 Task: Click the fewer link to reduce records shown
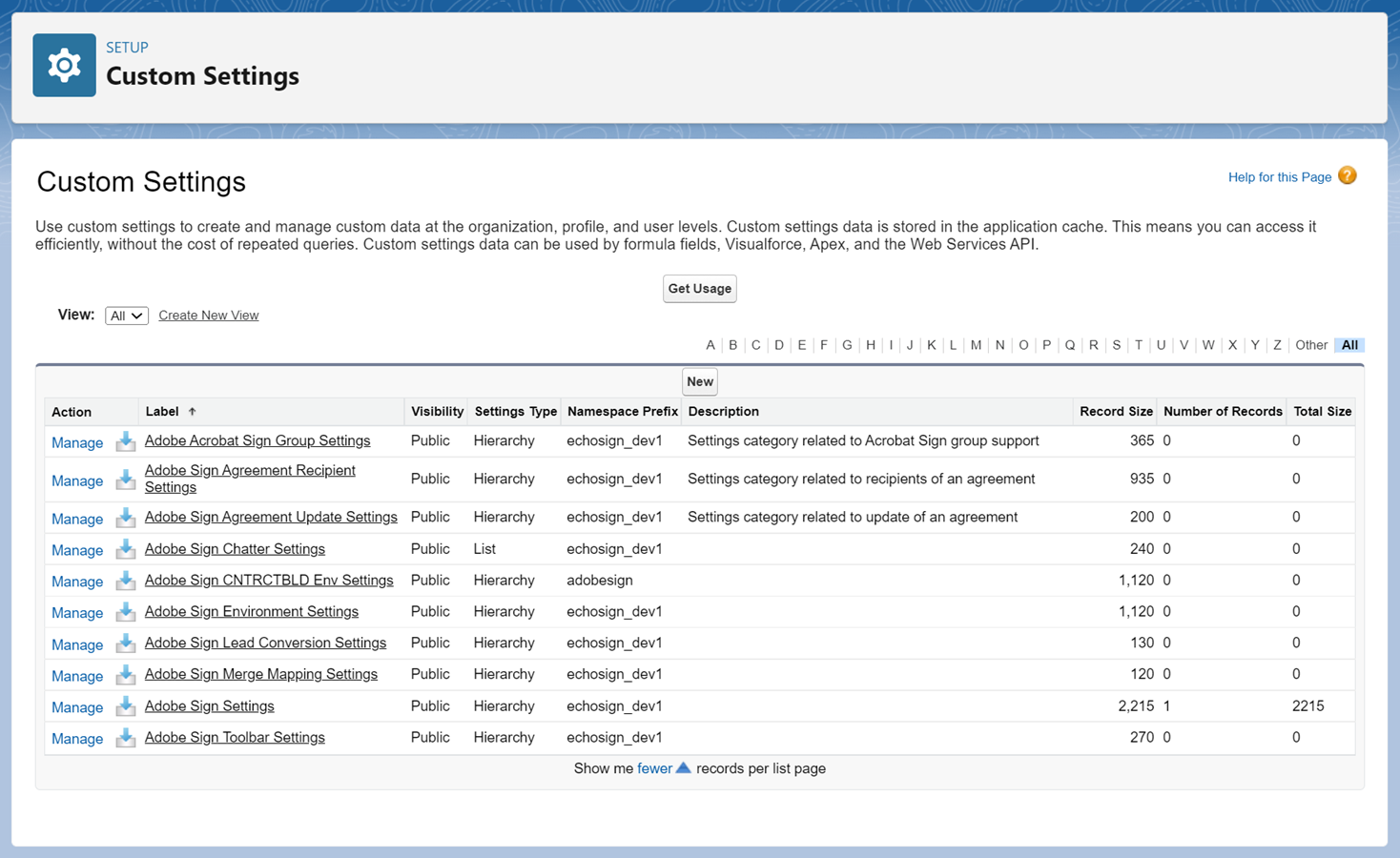[x=654, y=767]
